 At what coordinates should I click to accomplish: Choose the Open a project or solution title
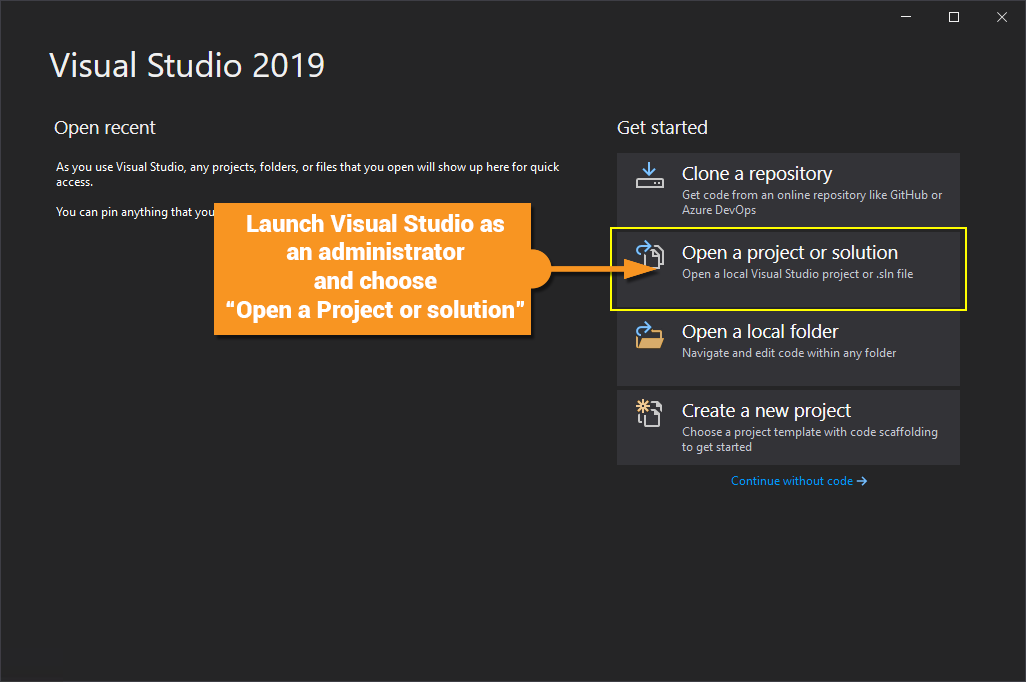click(x=789, y=253)
